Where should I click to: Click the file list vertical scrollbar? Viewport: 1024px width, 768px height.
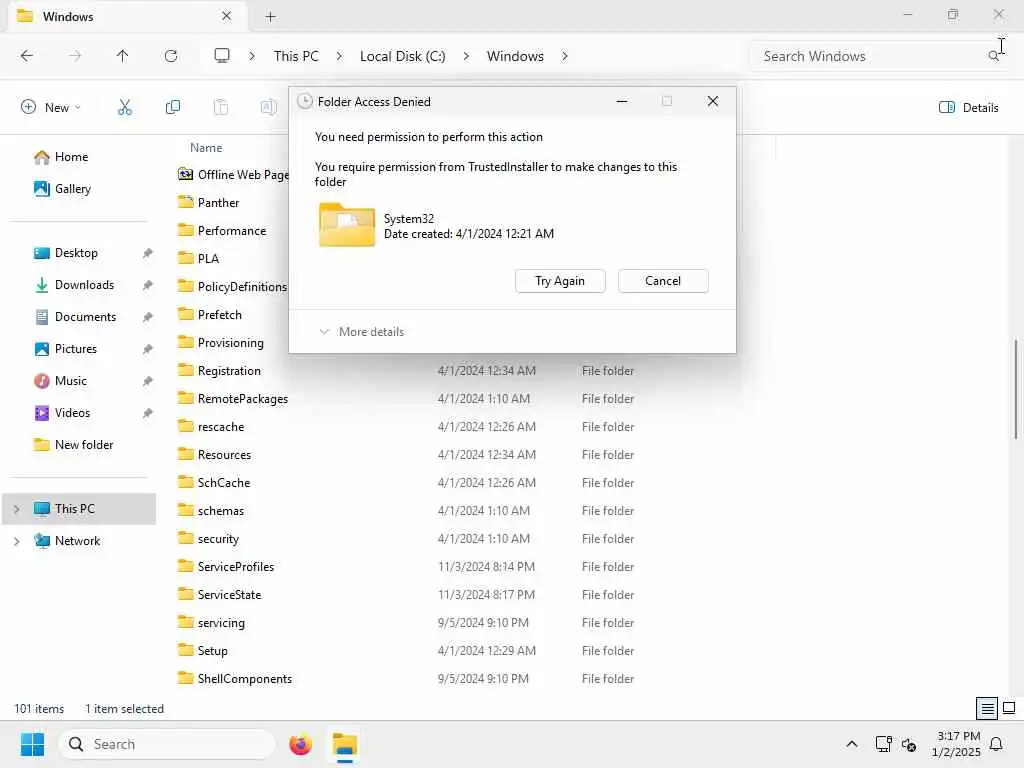(1016, 390)
